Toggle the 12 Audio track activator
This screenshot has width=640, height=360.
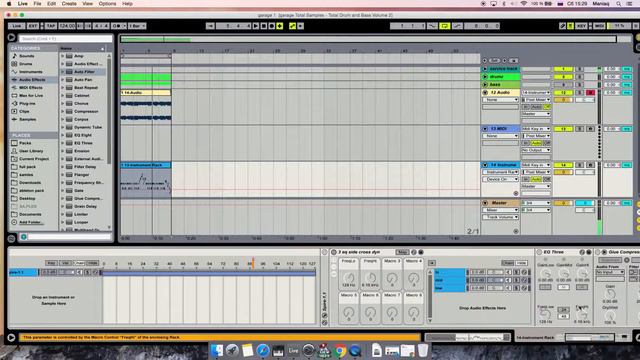pos(563,93)
